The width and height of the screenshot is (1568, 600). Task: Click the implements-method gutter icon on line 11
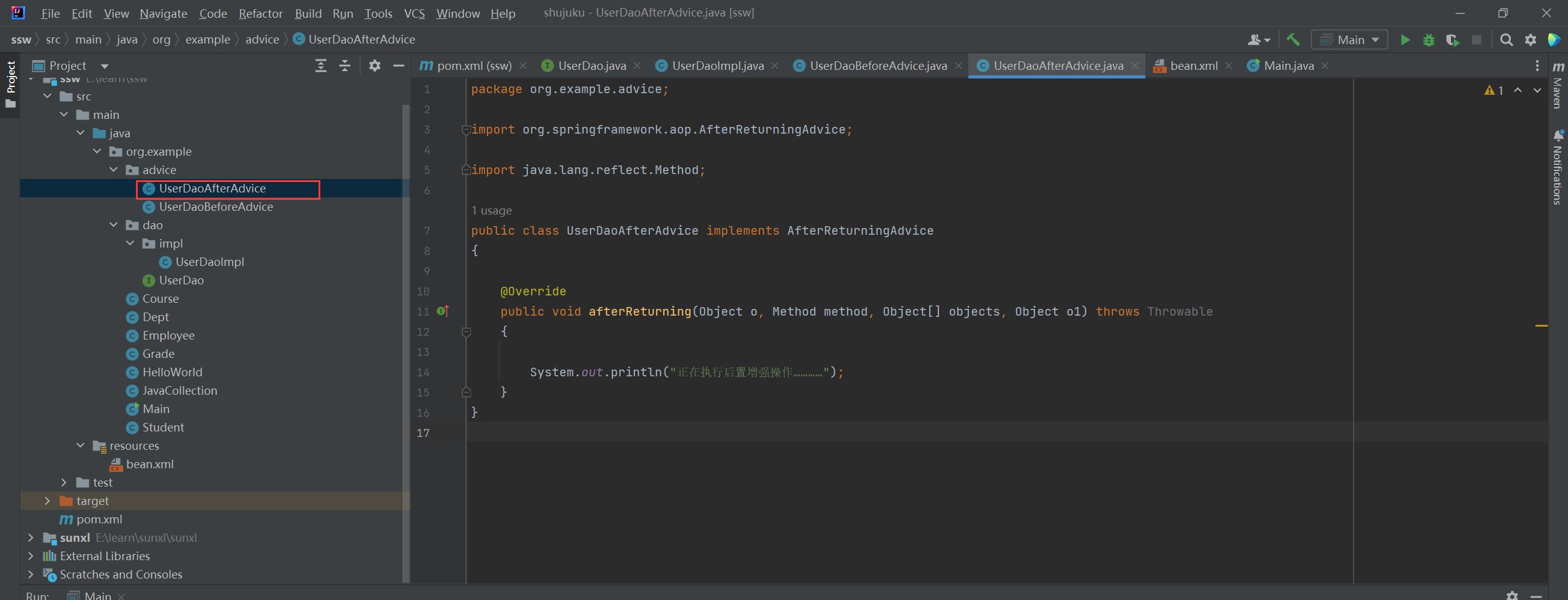443,311
